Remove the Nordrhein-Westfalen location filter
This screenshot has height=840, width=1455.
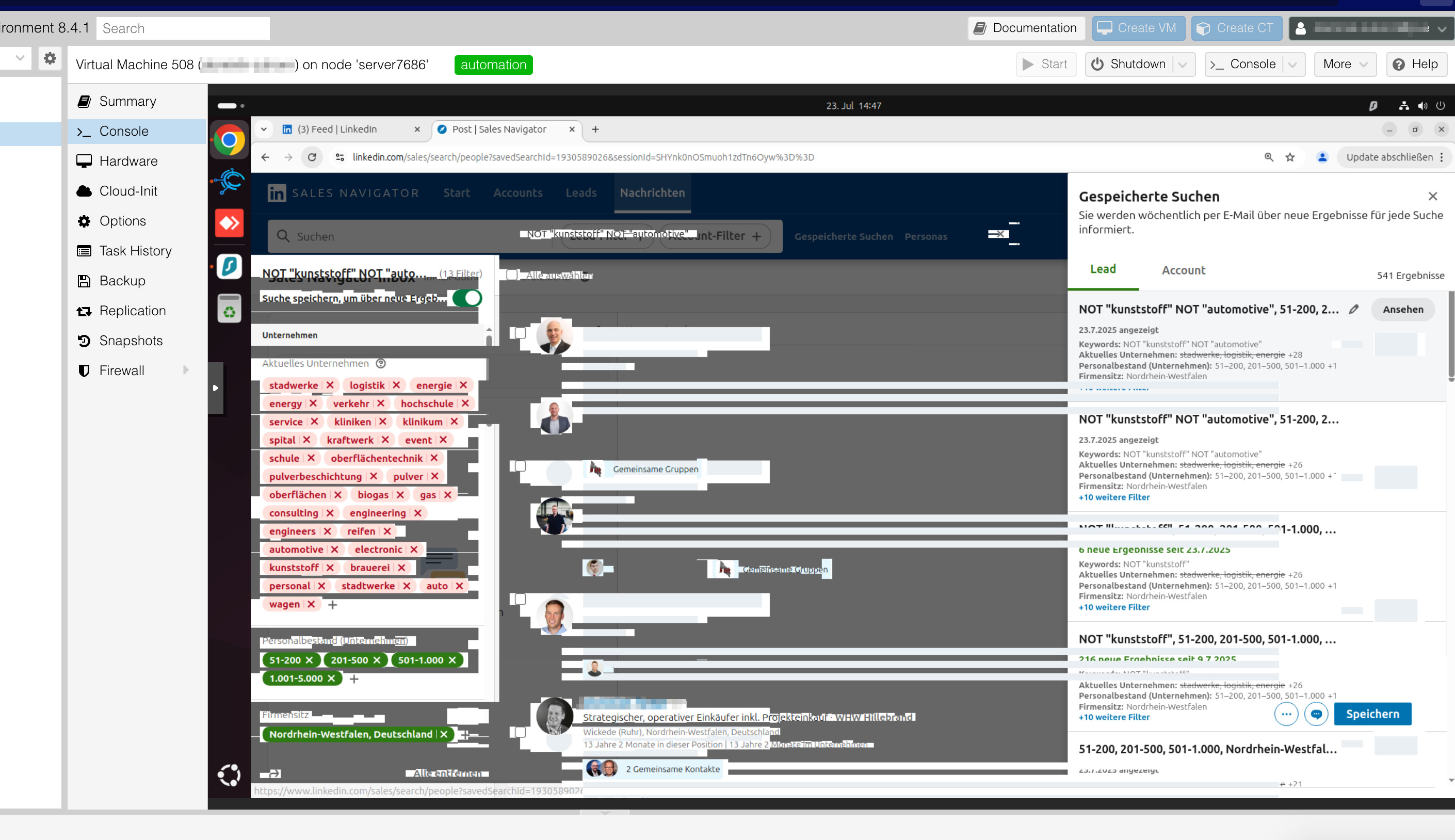tap(444, 734)
